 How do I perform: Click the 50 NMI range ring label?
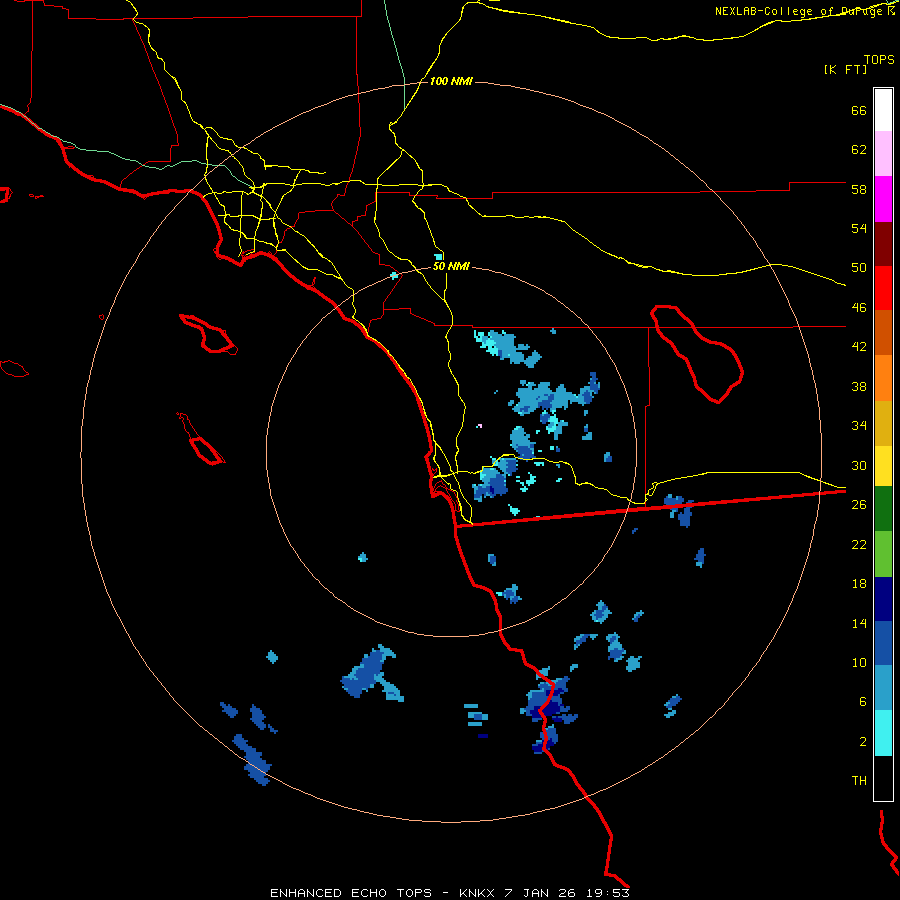451,266
